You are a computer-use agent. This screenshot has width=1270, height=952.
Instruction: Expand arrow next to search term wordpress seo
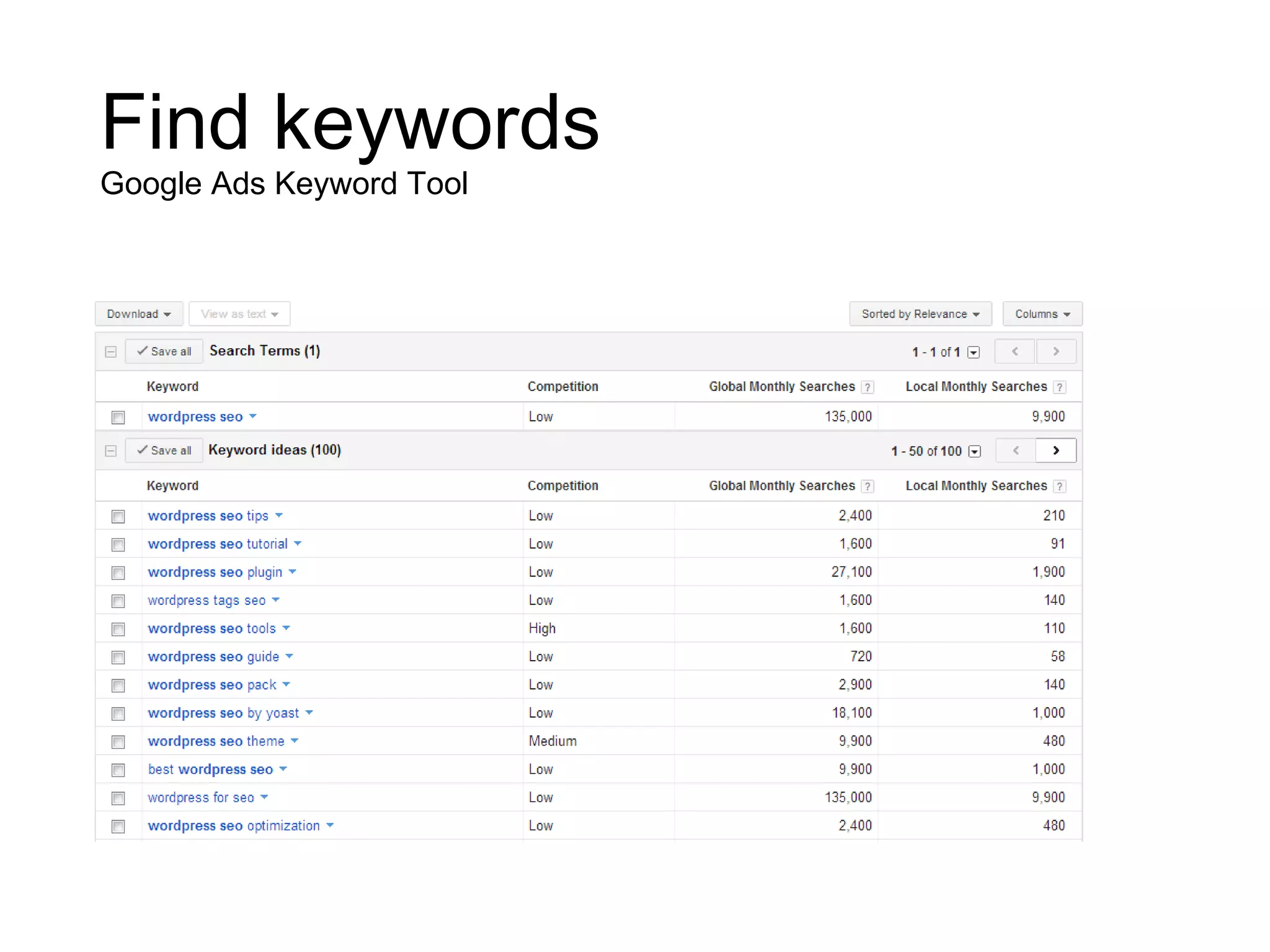(253, 416)
